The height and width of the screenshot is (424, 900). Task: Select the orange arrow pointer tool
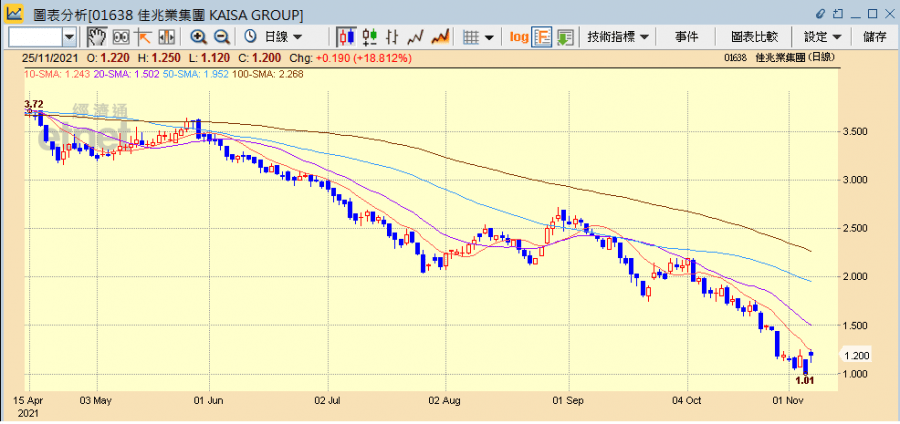coord(143,37)
